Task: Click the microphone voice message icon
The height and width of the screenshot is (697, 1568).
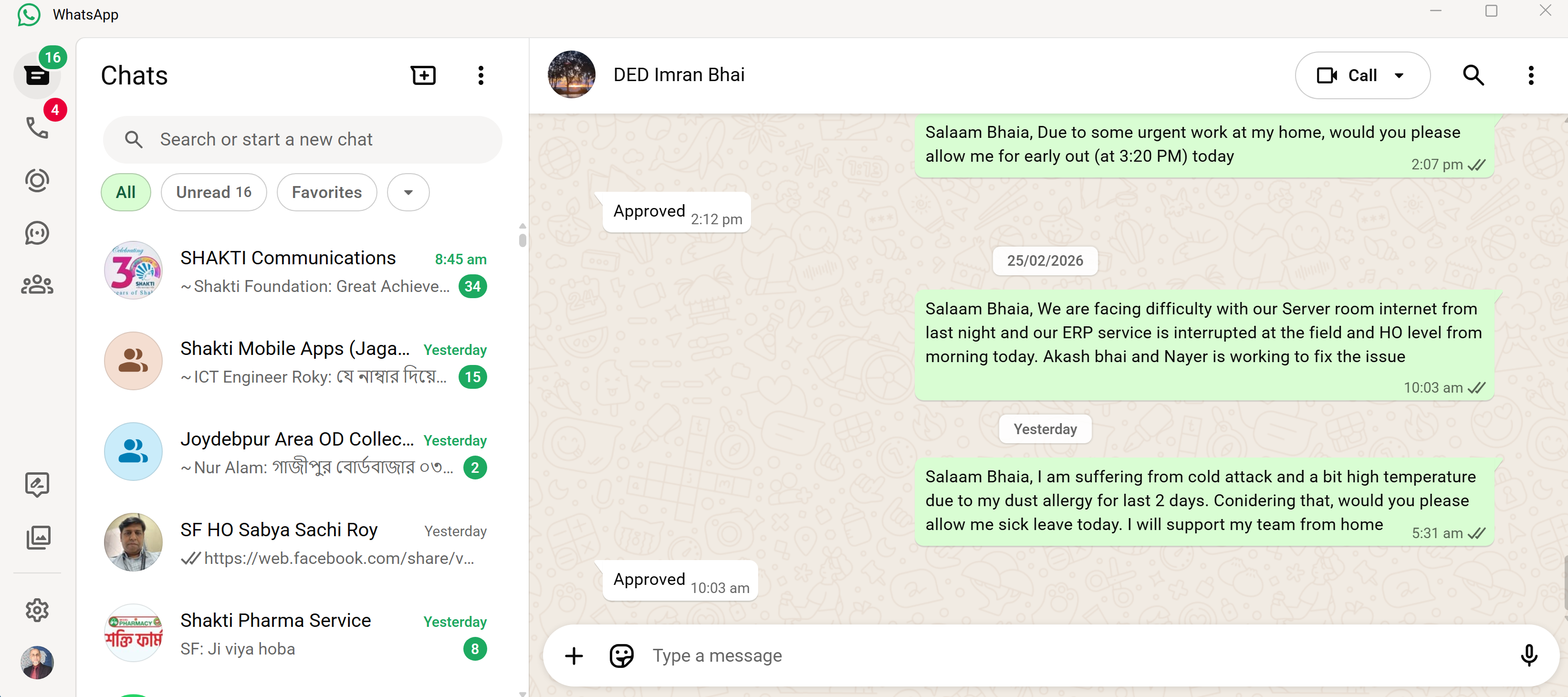Action: [1528, 655]
